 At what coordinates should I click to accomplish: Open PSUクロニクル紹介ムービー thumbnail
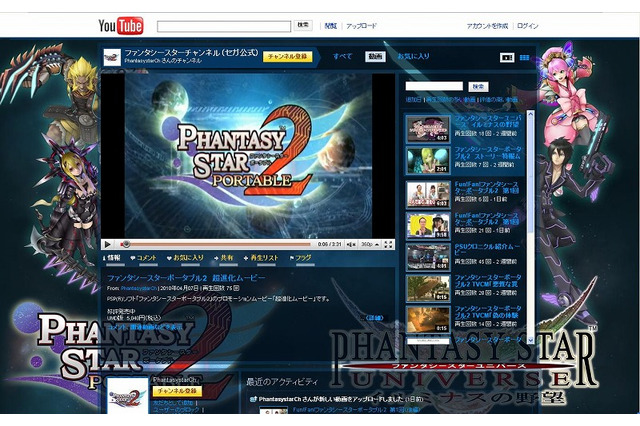[x=428, y=257]
